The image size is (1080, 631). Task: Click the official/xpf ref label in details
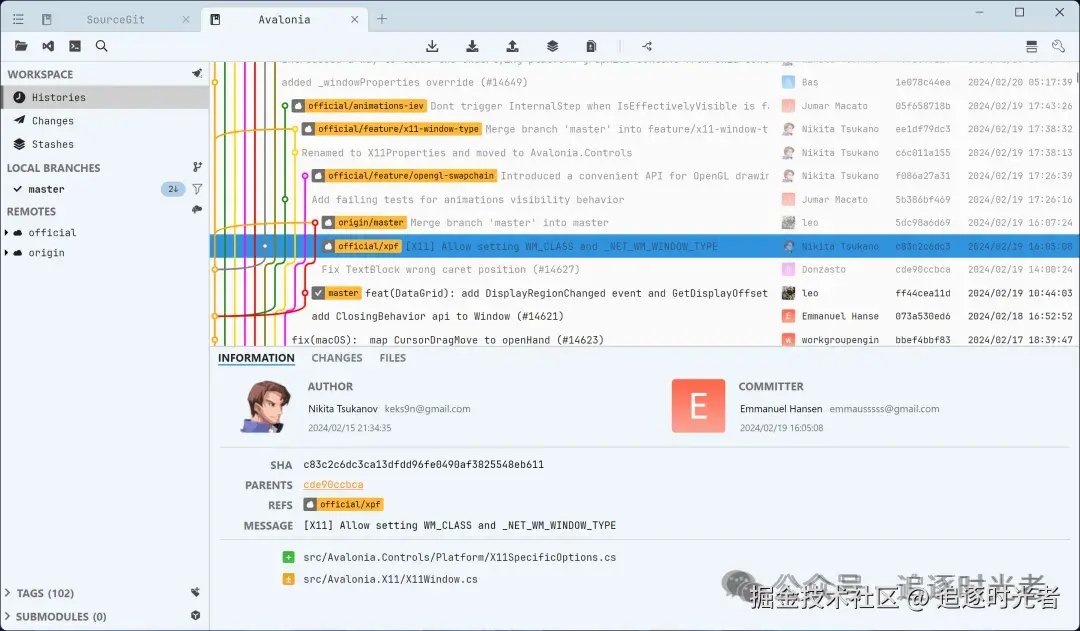(x=343, y=504)
